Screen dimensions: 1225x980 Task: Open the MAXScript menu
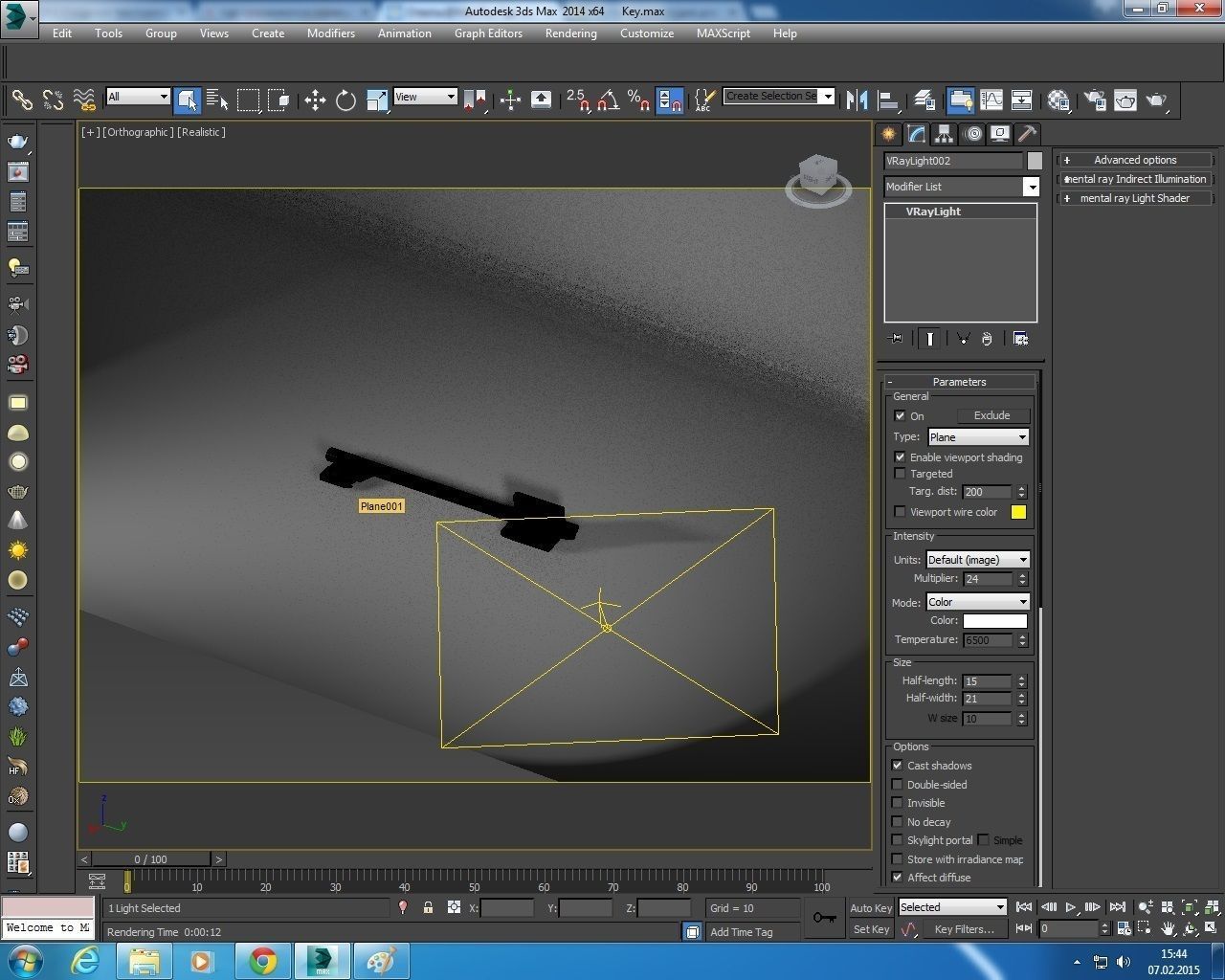coord(724,33)
